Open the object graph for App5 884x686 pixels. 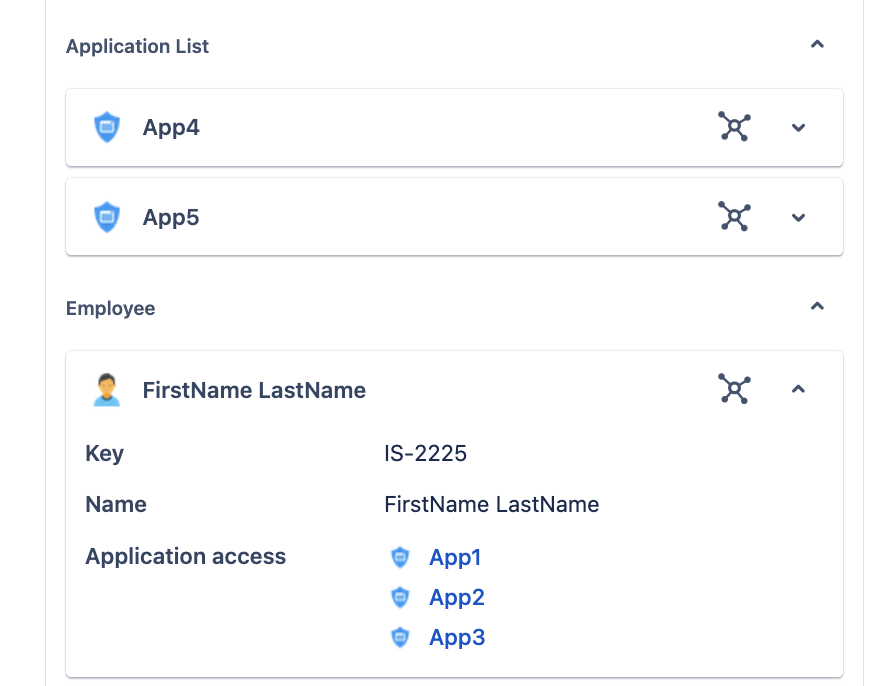(x=734, y=217)
